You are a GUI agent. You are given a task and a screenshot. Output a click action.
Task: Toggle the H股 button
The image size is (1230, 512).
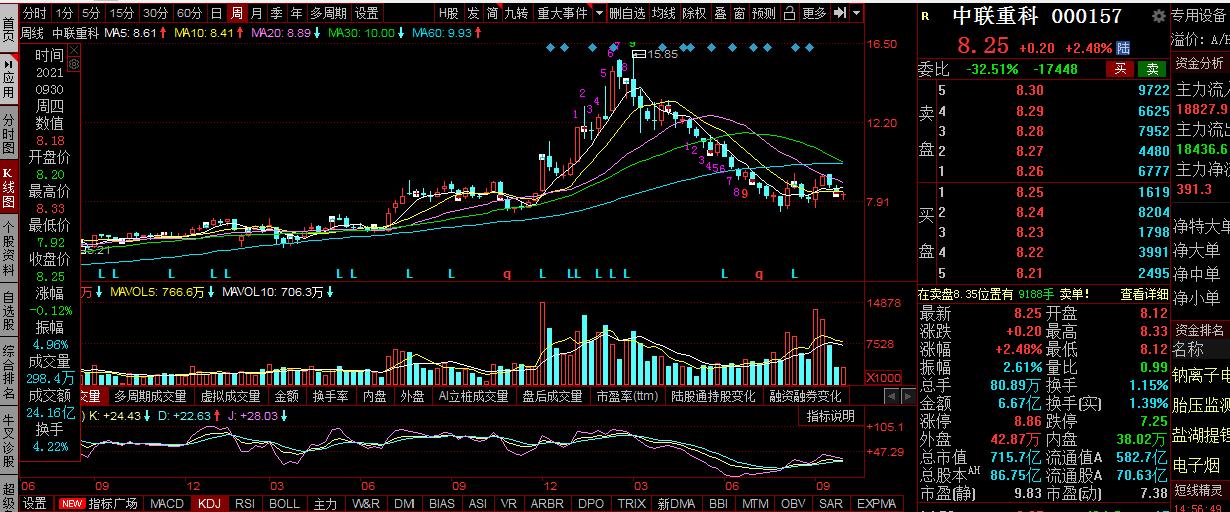[x=449, y=13]
